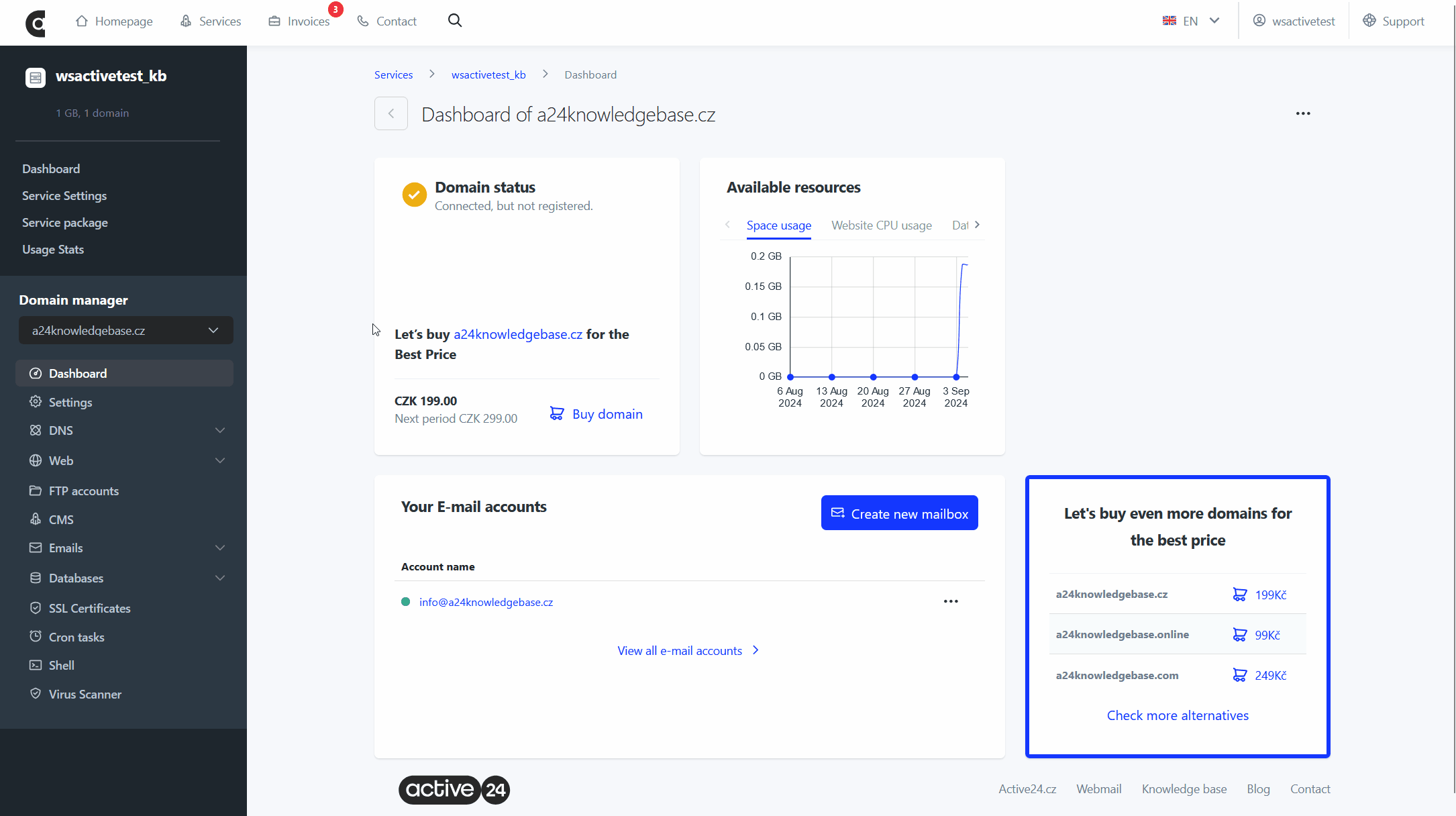Open Usage Stats in sidebar

pos(53,249)
